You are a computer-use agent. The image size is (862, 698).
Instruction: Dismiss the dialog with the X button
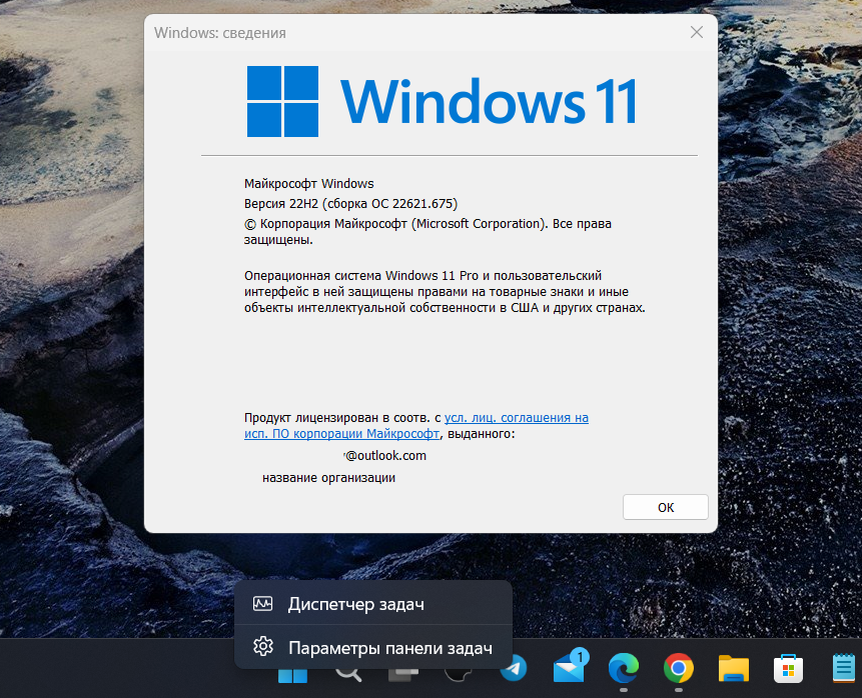click(x=696, y=31)
